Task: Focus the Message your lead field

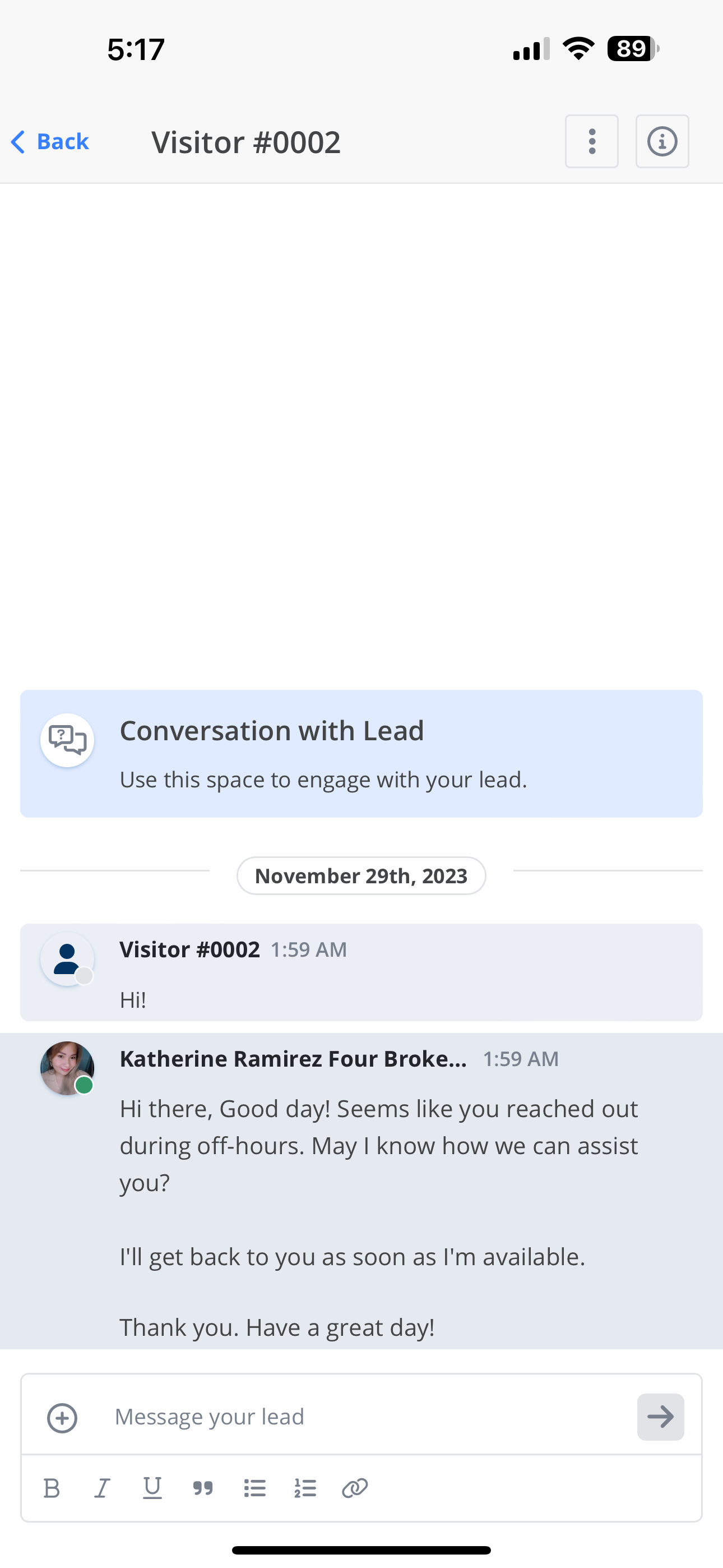Action: (361, 1417)
